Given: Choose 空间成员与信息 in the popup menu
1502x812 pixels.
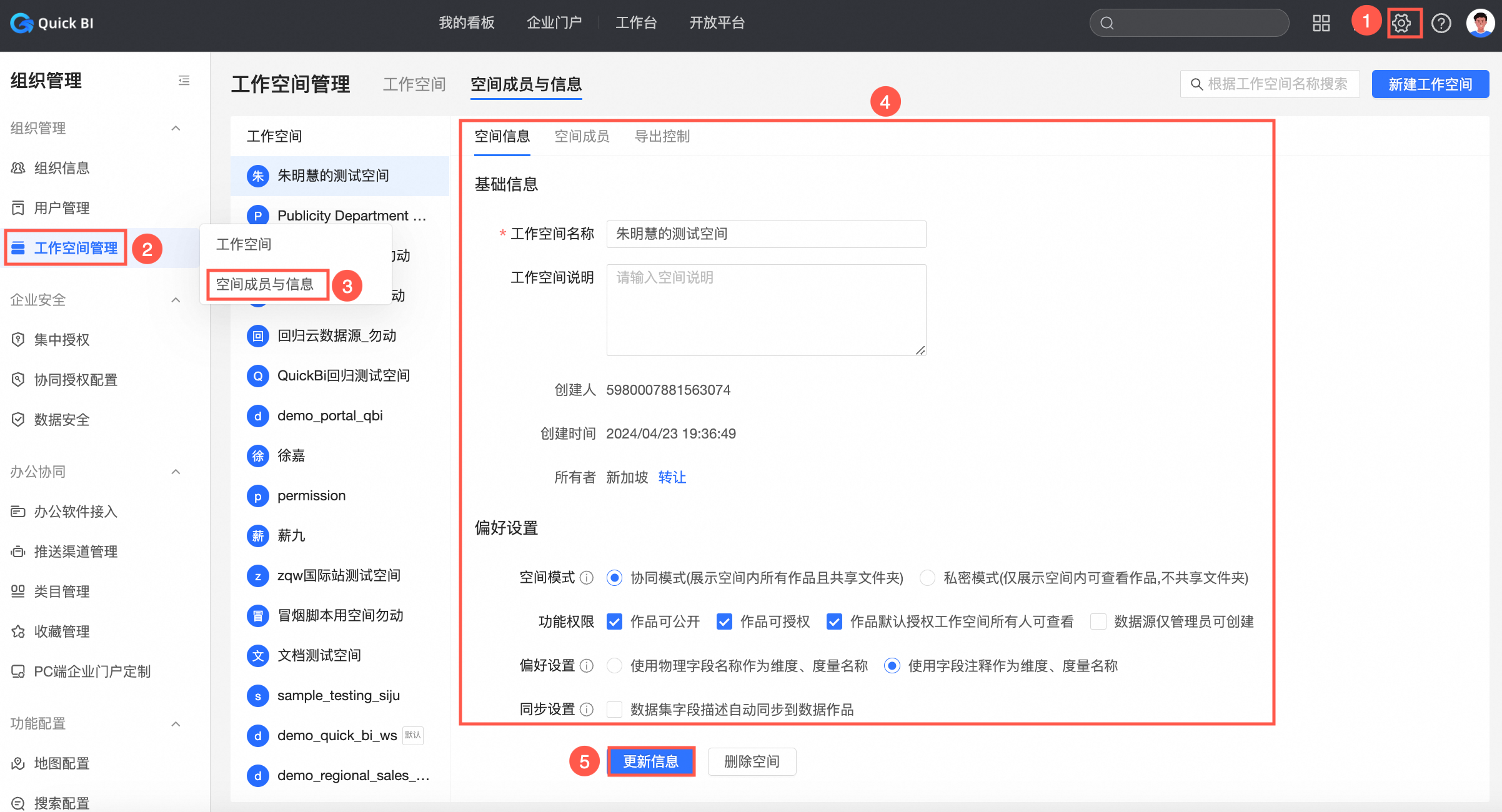Looking at the screenshot, I should click(x=265, y=284).
